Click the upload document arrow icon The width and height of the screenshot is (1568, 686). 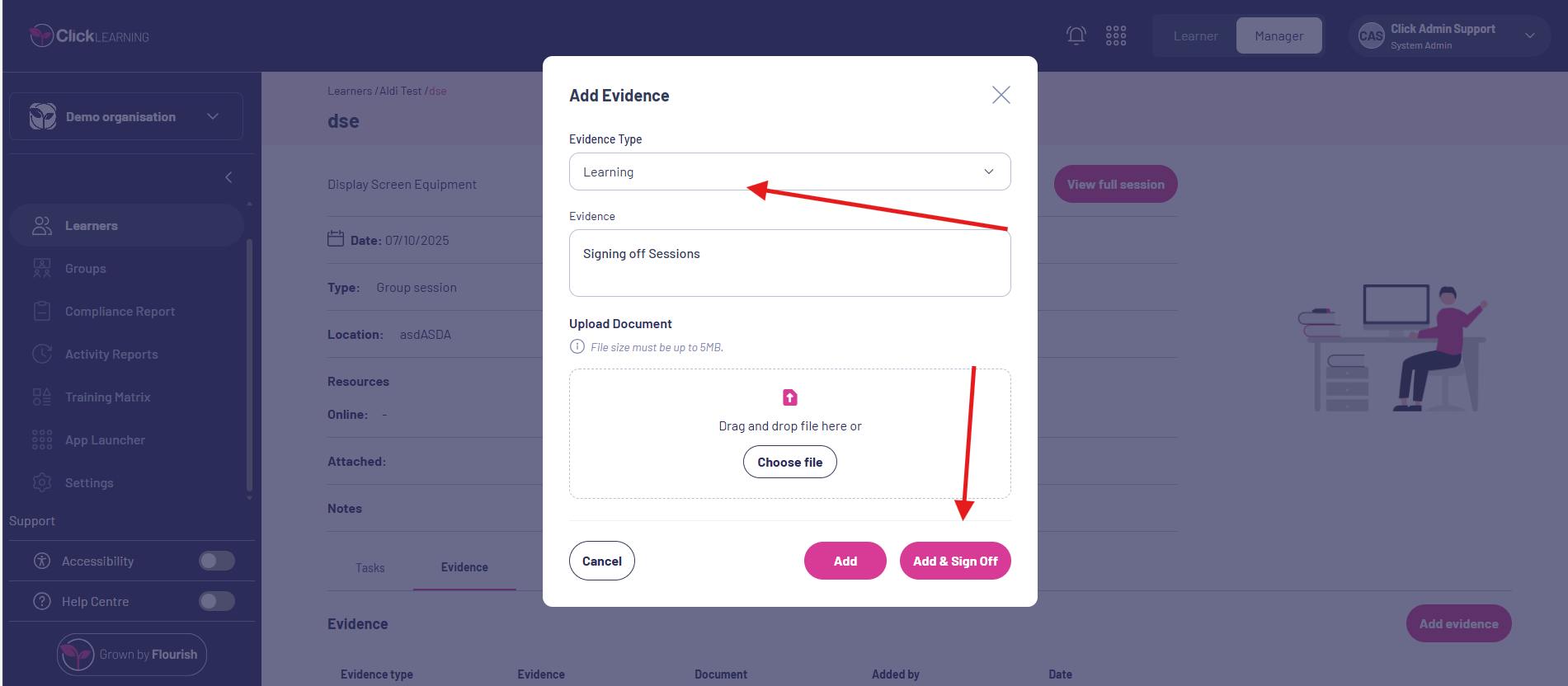pos(790,397)
